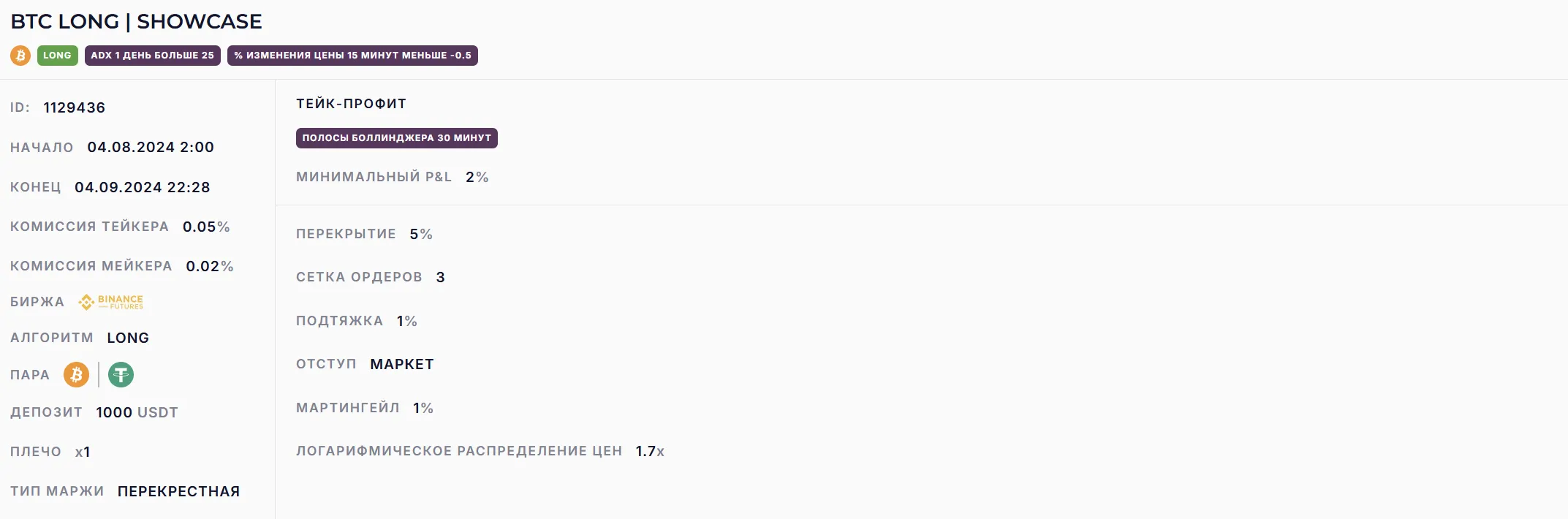Click the start date 04.08.2024 2:00

[151, 147]
